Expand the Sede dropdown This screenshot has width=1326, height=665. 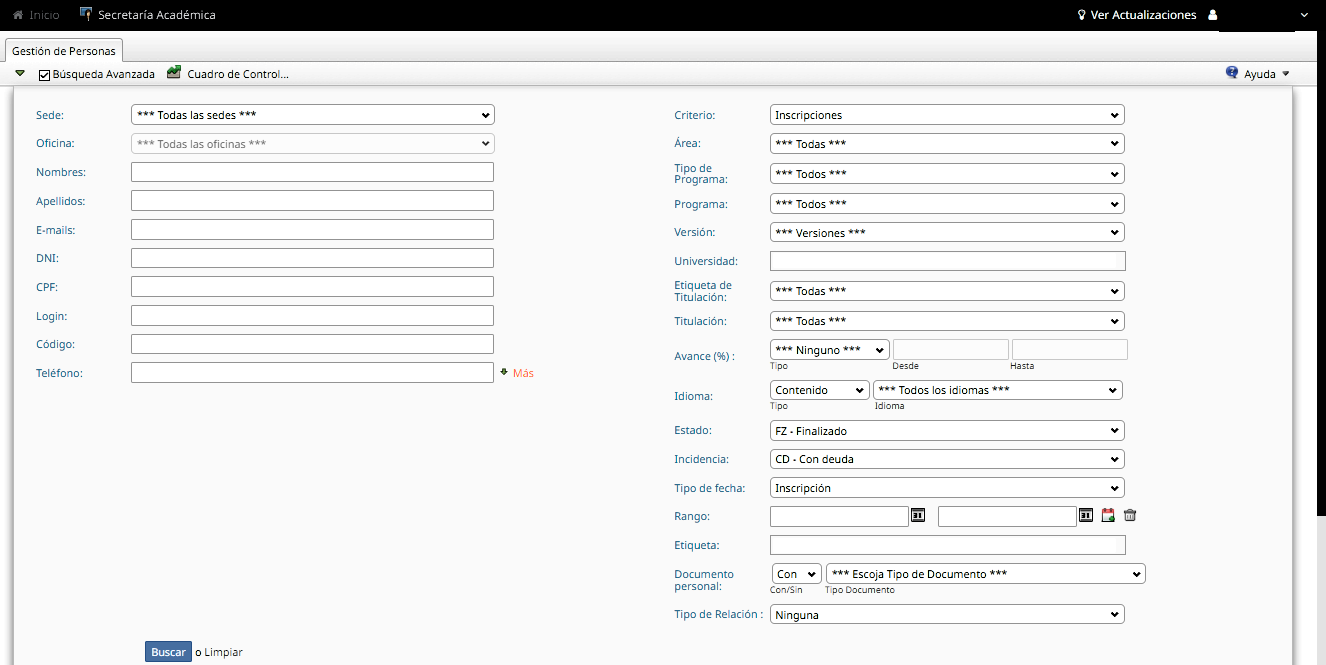coord(312,115)
